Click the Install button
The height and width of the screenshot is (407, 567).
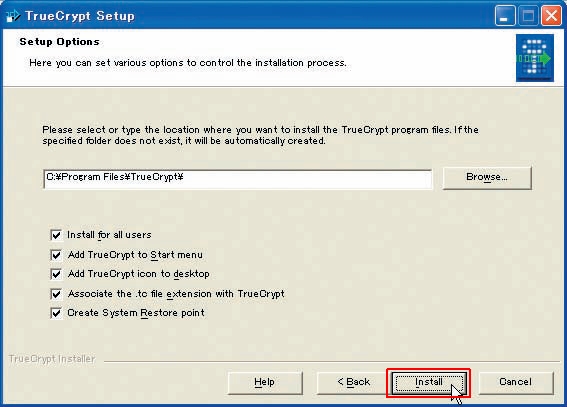[x=429, y=382]
